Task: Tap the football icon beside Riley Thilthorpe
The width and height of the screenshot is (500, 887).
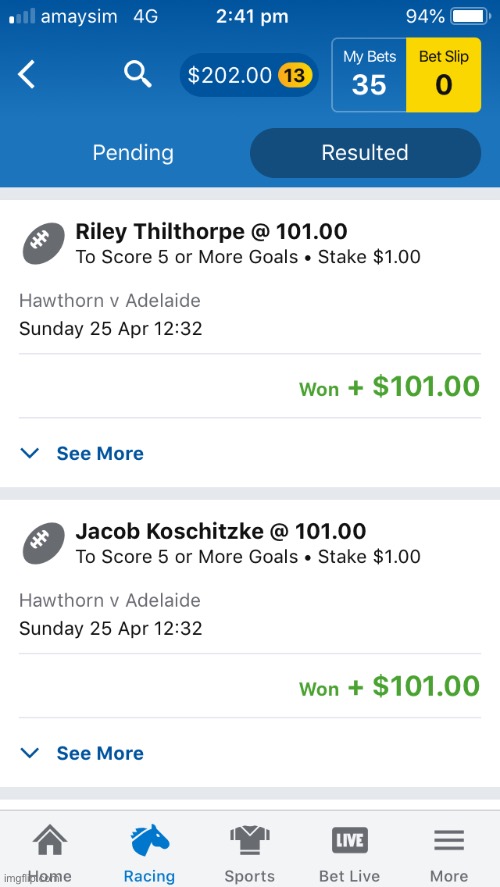Action: click(44, 243)
